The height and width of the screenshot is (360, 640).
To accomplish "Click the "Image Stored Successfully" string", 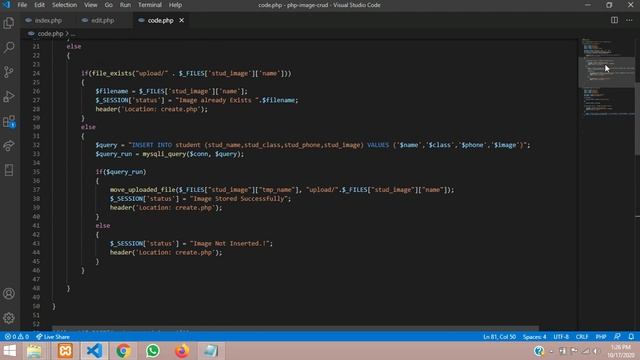I will pos(239,199).
